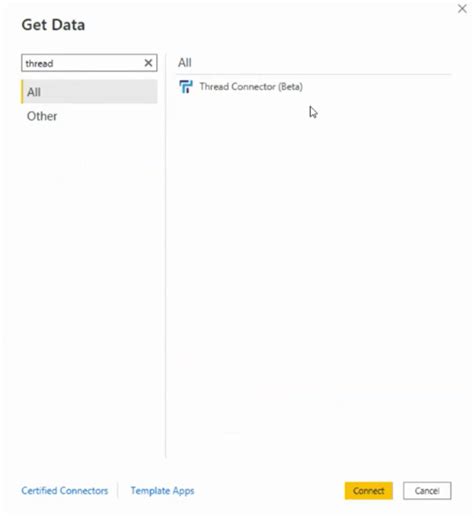Click the word thread in search box
474x518 pixels.
click(39, 63)
